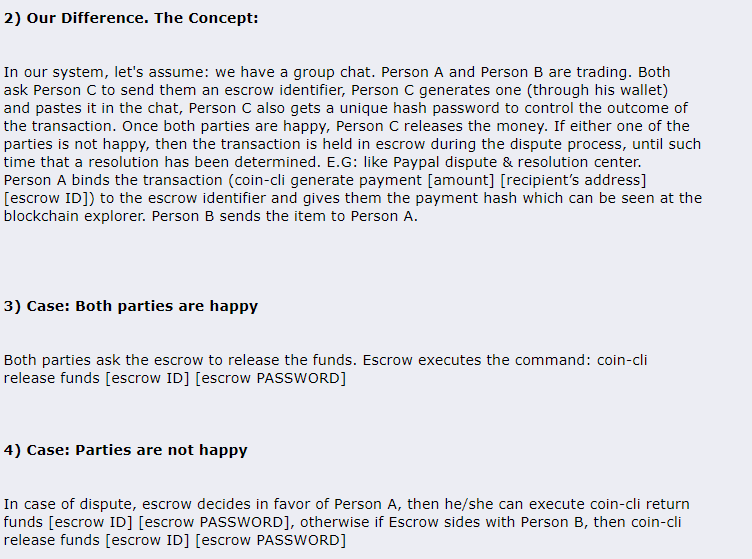Screen dimensions: 752x559
Task: Click "coin-cli return" in section 4
Action: point(640,504)
